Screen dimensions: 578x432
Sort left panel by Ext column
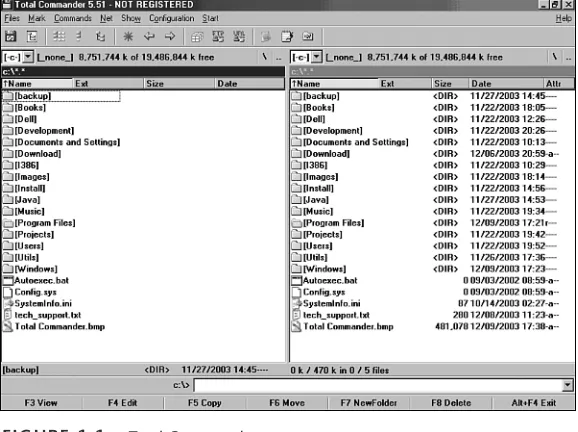(x=108, y=84)
